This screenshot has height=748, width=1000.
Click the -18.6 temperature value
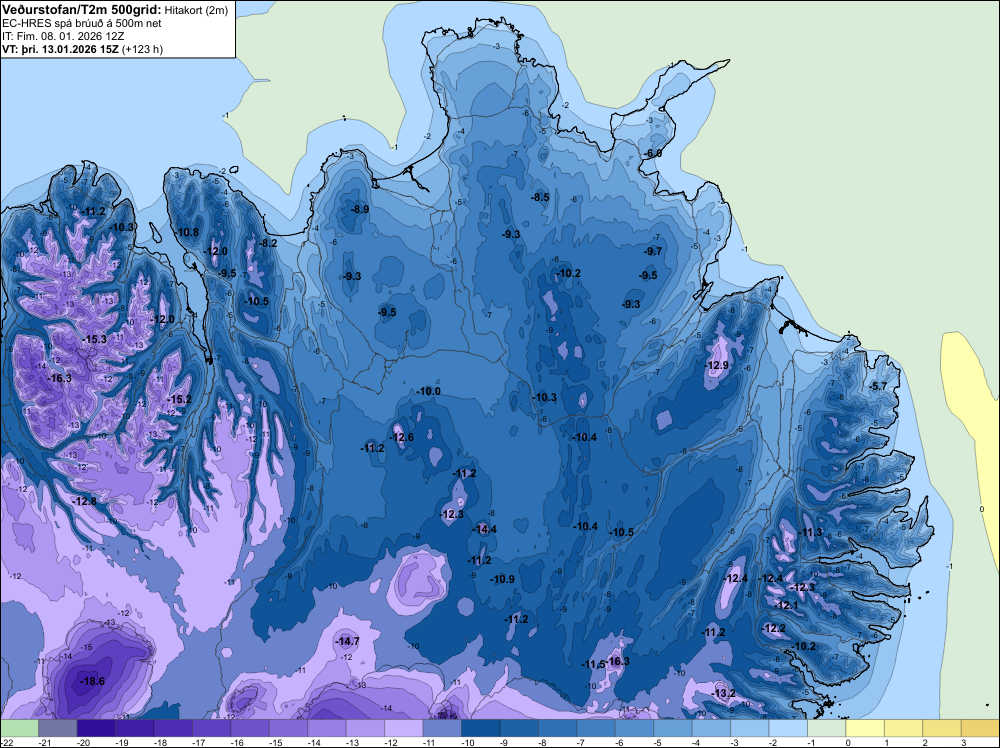point(92,681)
